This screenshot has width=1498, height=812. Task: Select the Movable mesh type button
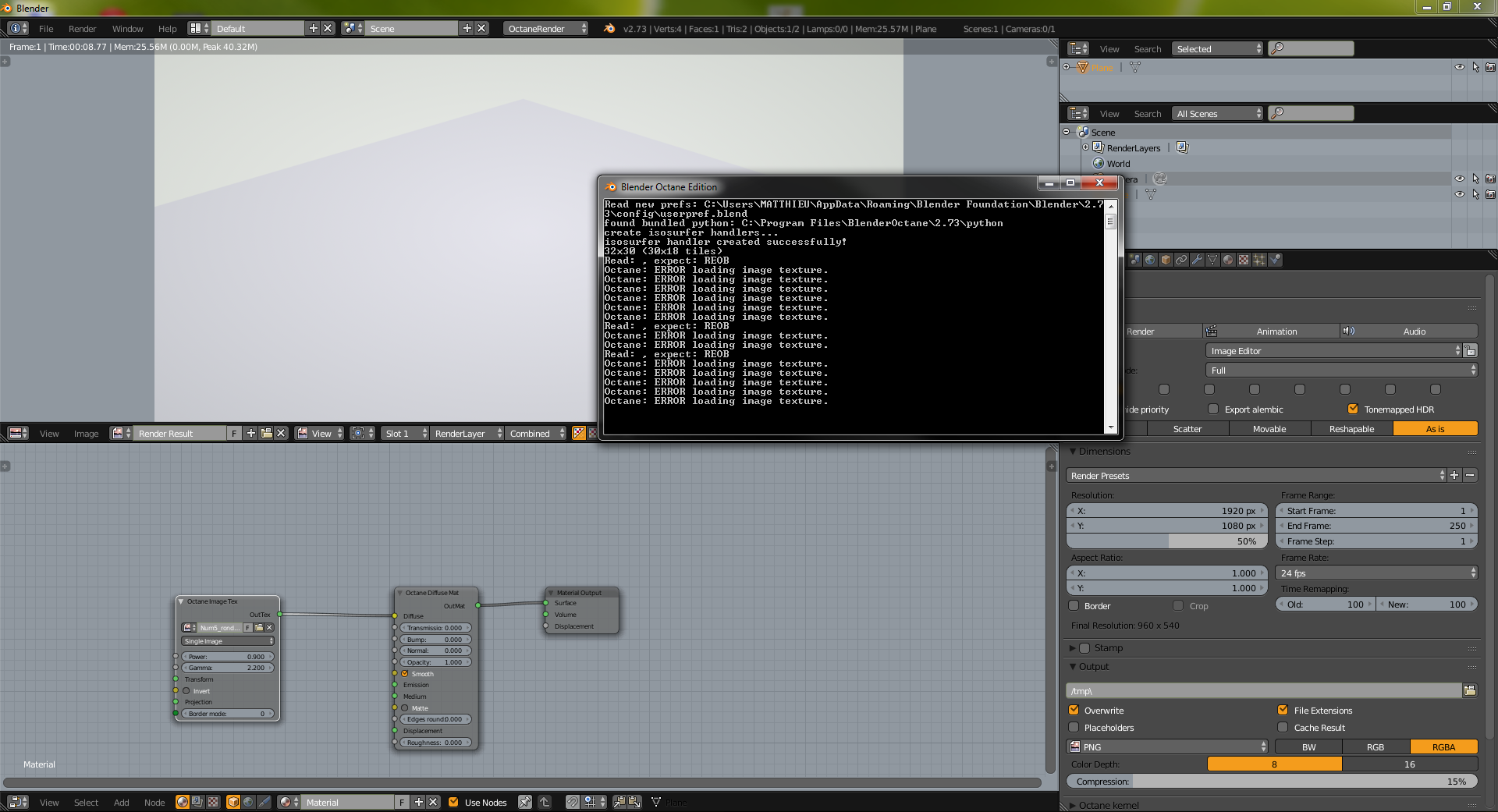(x=1269, y=429)
